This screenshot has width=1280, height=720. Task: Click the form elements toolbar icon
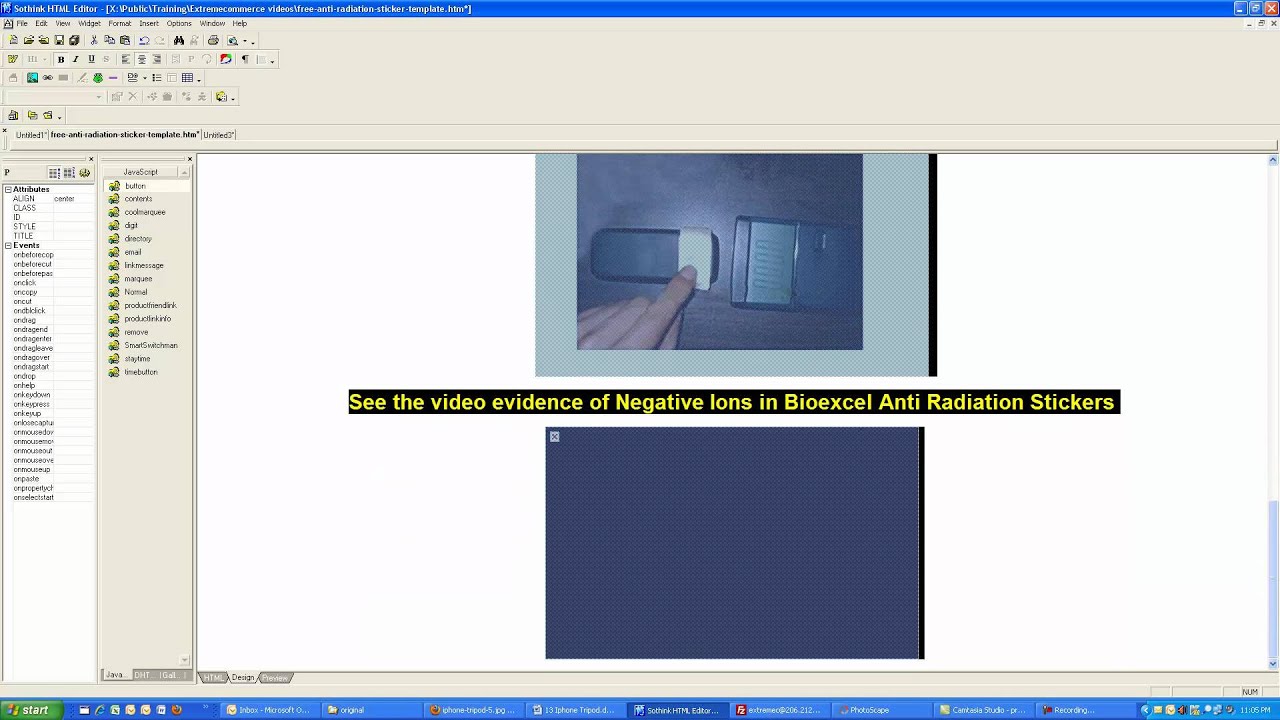tap(133, 78)
